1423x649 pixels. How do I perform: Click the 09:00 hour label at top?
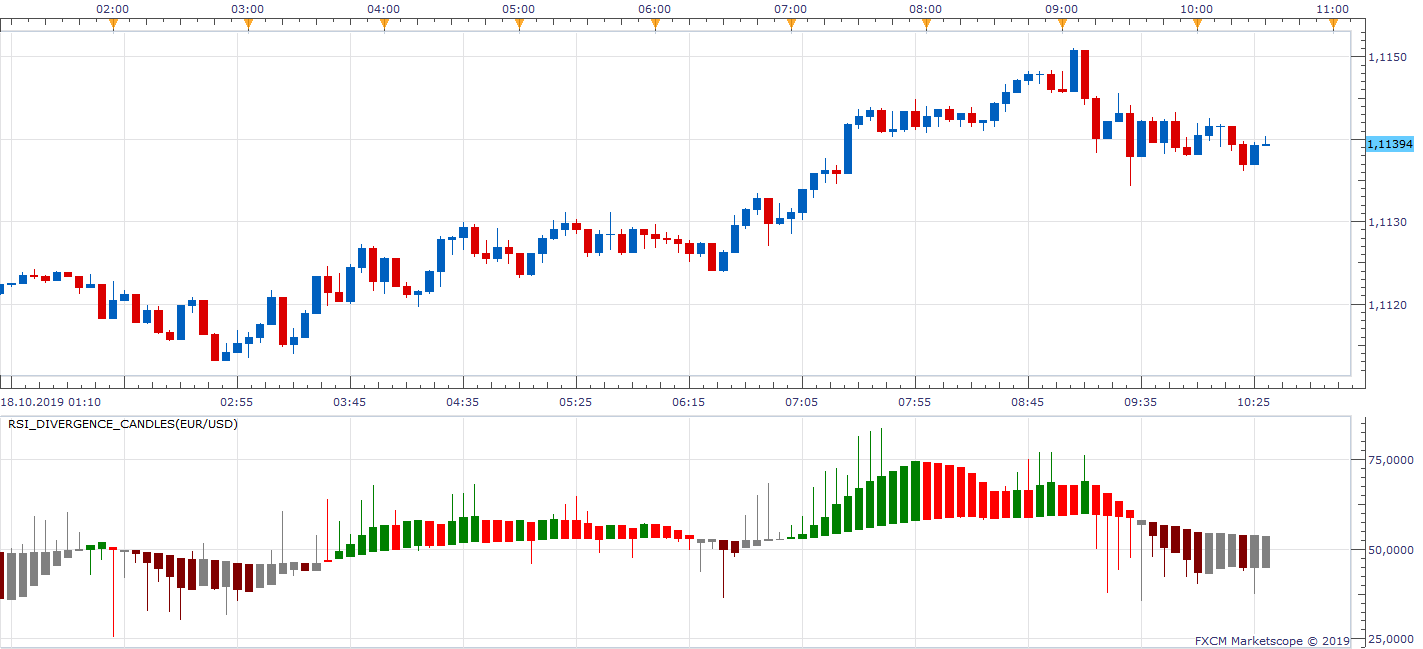[1061, 9]
